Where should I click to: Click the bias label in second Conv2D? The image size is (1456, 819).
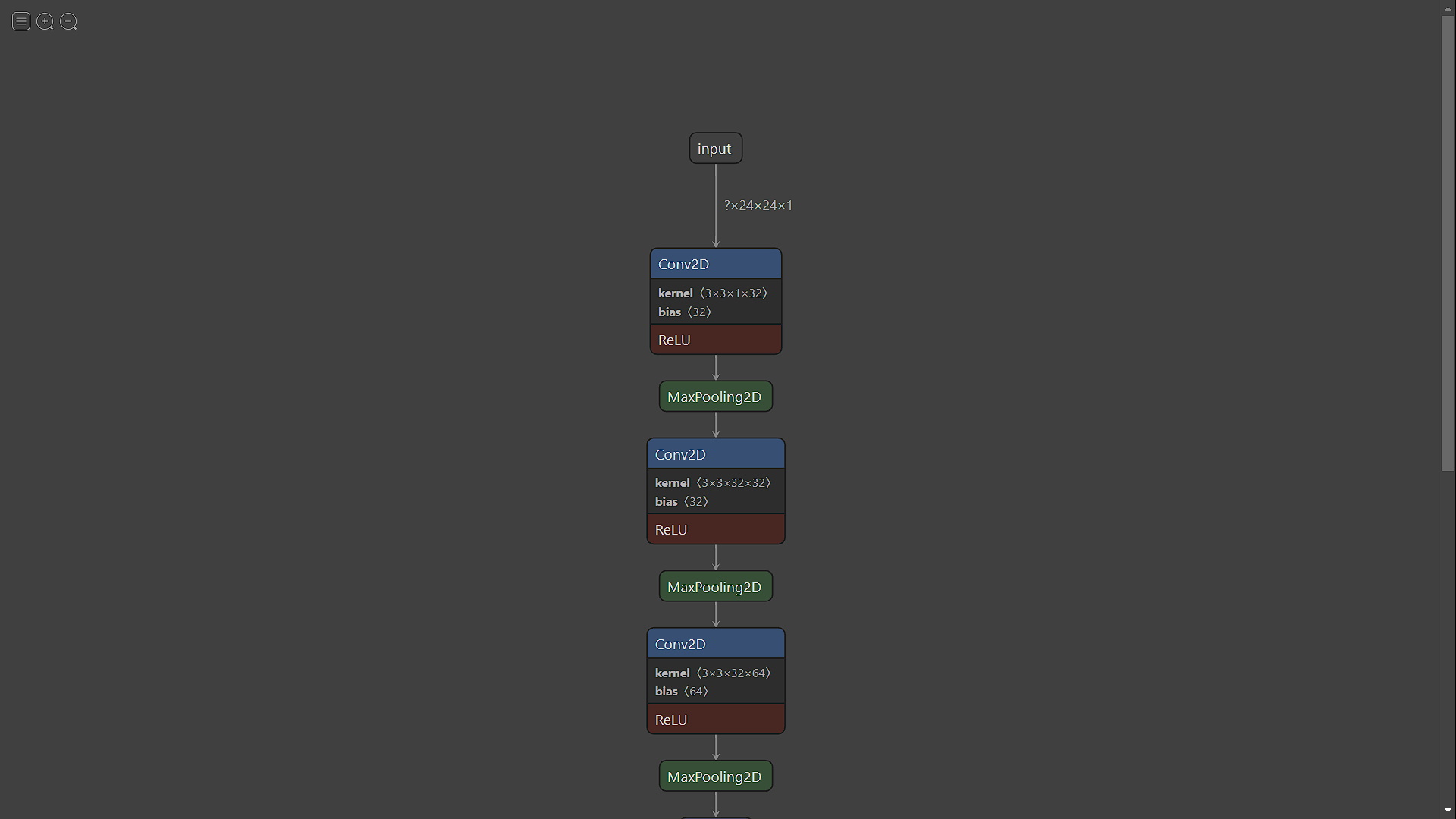[666, 501]
